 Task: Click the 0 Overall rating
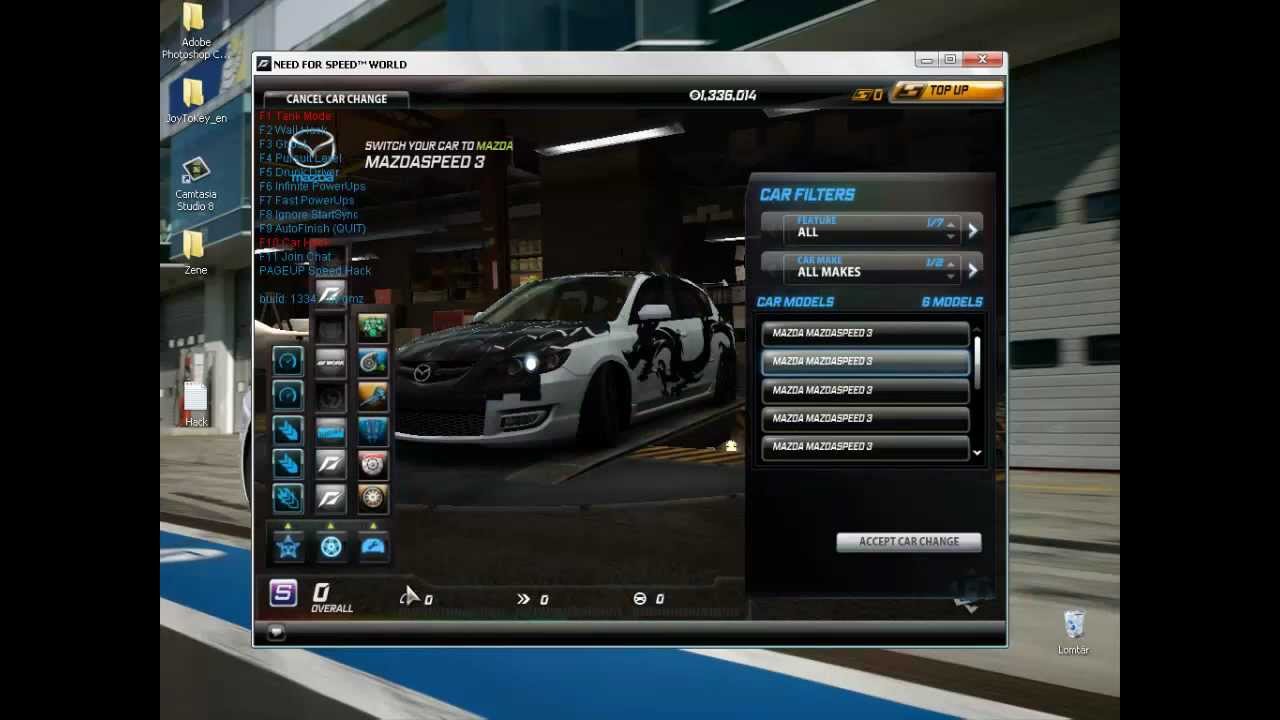pyautogui.click(x=331, y=597)
